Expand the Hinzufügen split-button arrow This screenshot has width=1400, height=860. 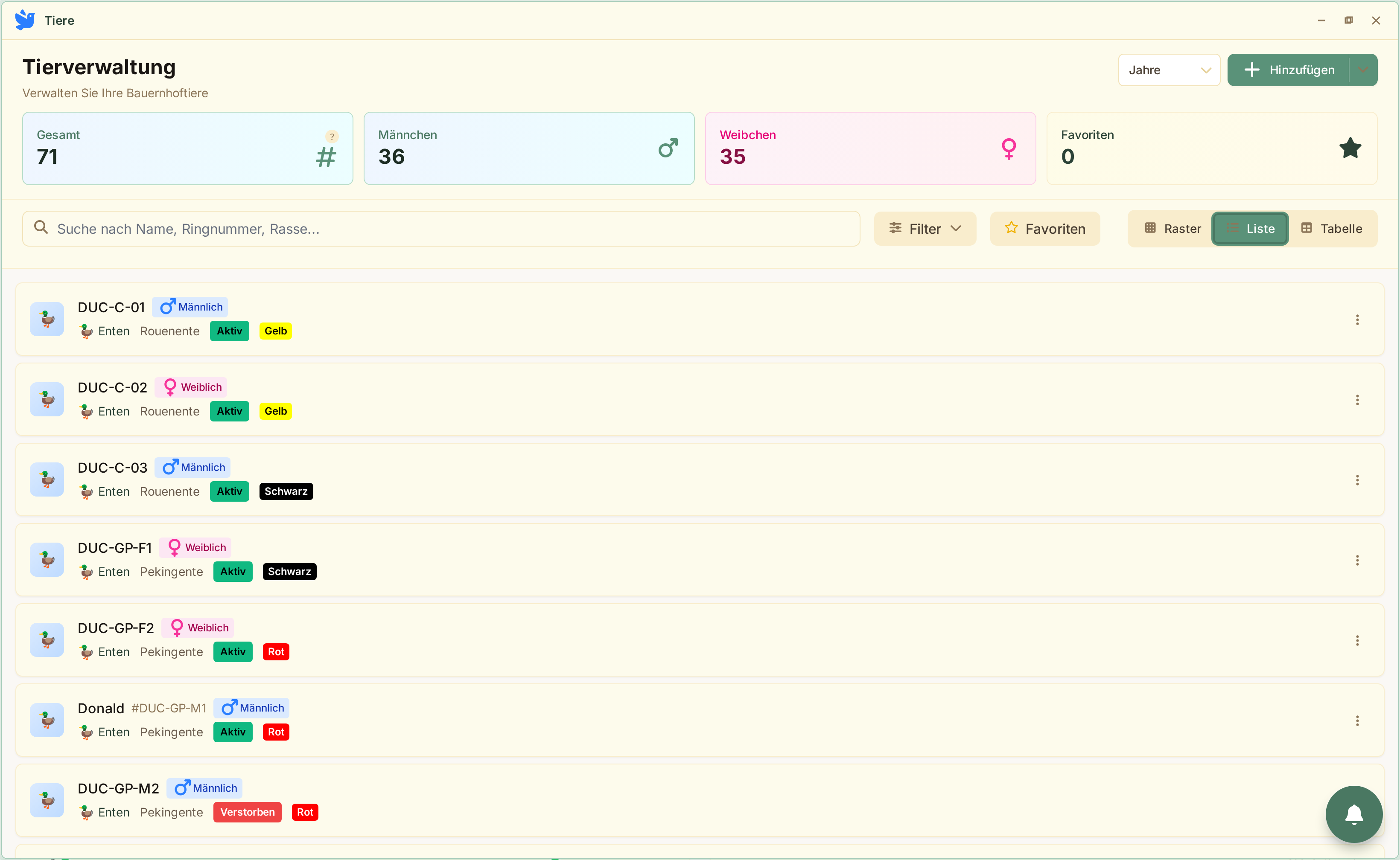click(x=1362, y=70)
